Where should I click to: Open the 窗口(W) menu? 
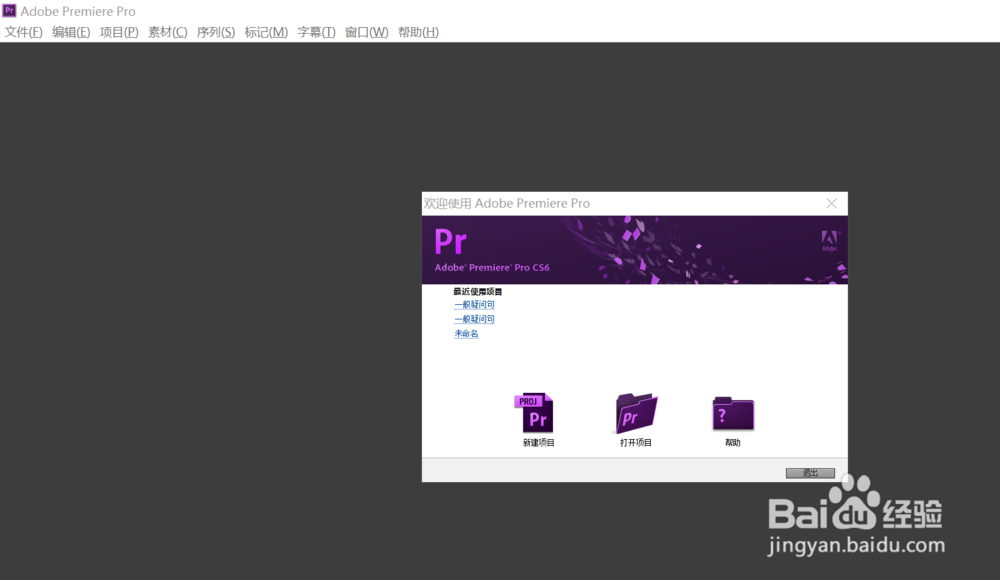point(367,32)
